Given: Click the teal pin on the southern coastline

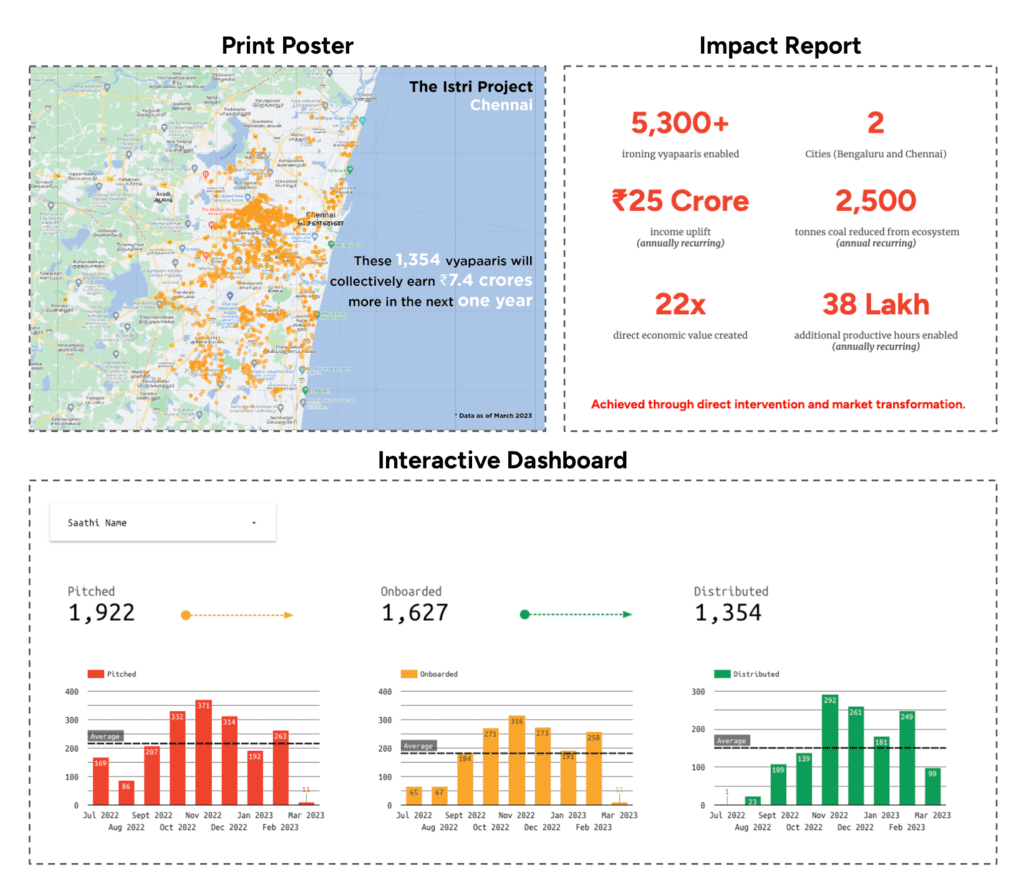Looking at the screenshot, I should 301,367.
